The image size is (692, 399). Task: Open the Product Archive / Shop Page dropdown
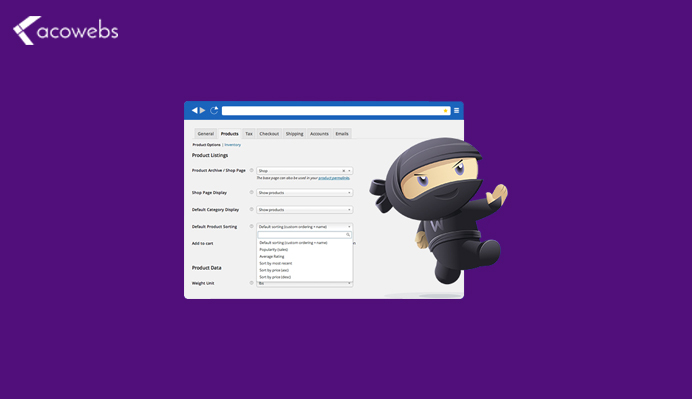(305, 171)
